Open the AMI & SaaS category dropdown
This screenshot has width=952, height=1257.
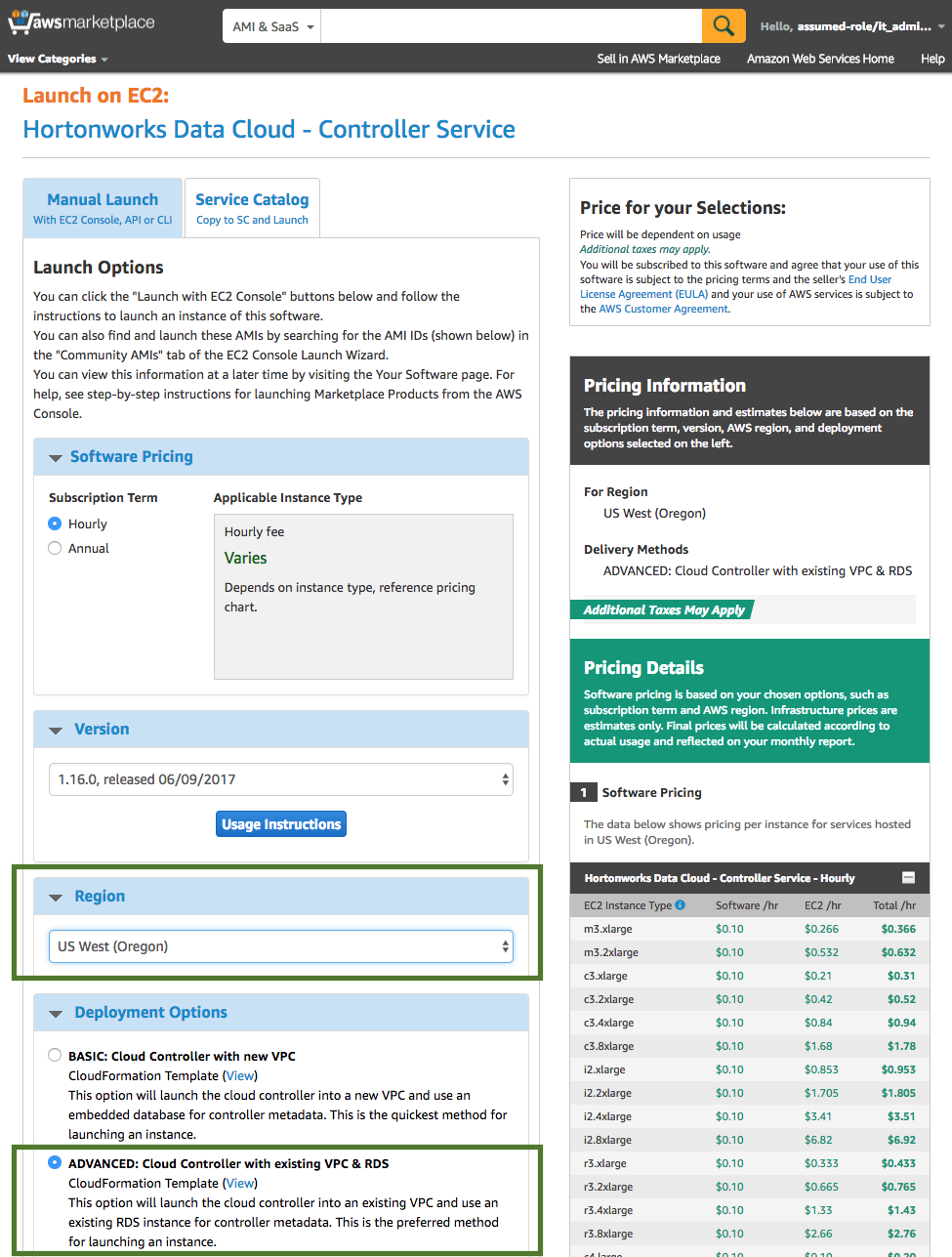pyautogui.click(x=271, y=24)
